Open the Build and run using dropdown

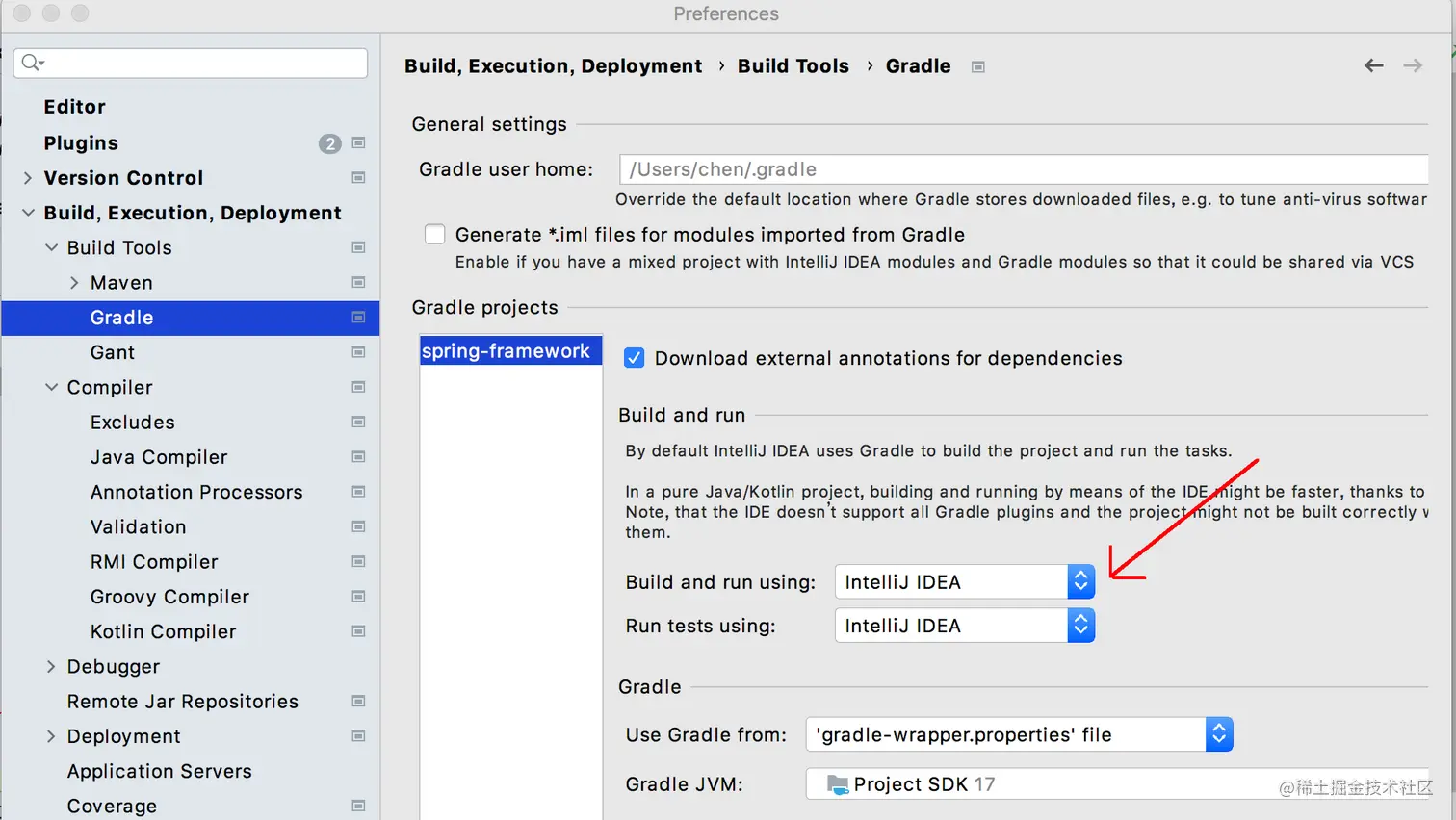click(964, 582)
